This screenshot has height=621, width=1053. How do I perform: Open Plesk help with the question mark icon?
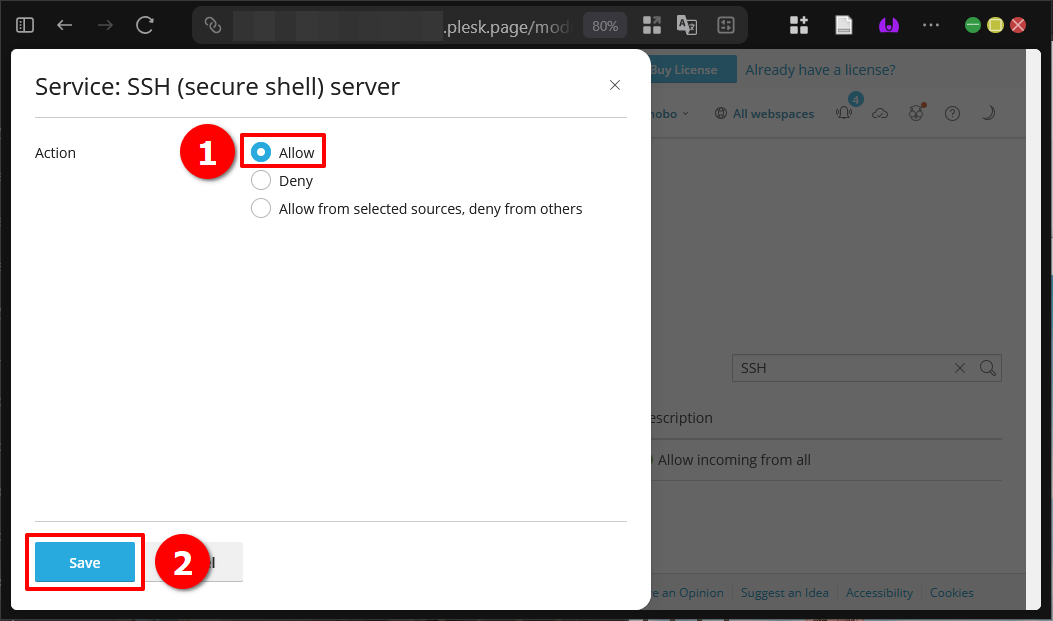952,113
